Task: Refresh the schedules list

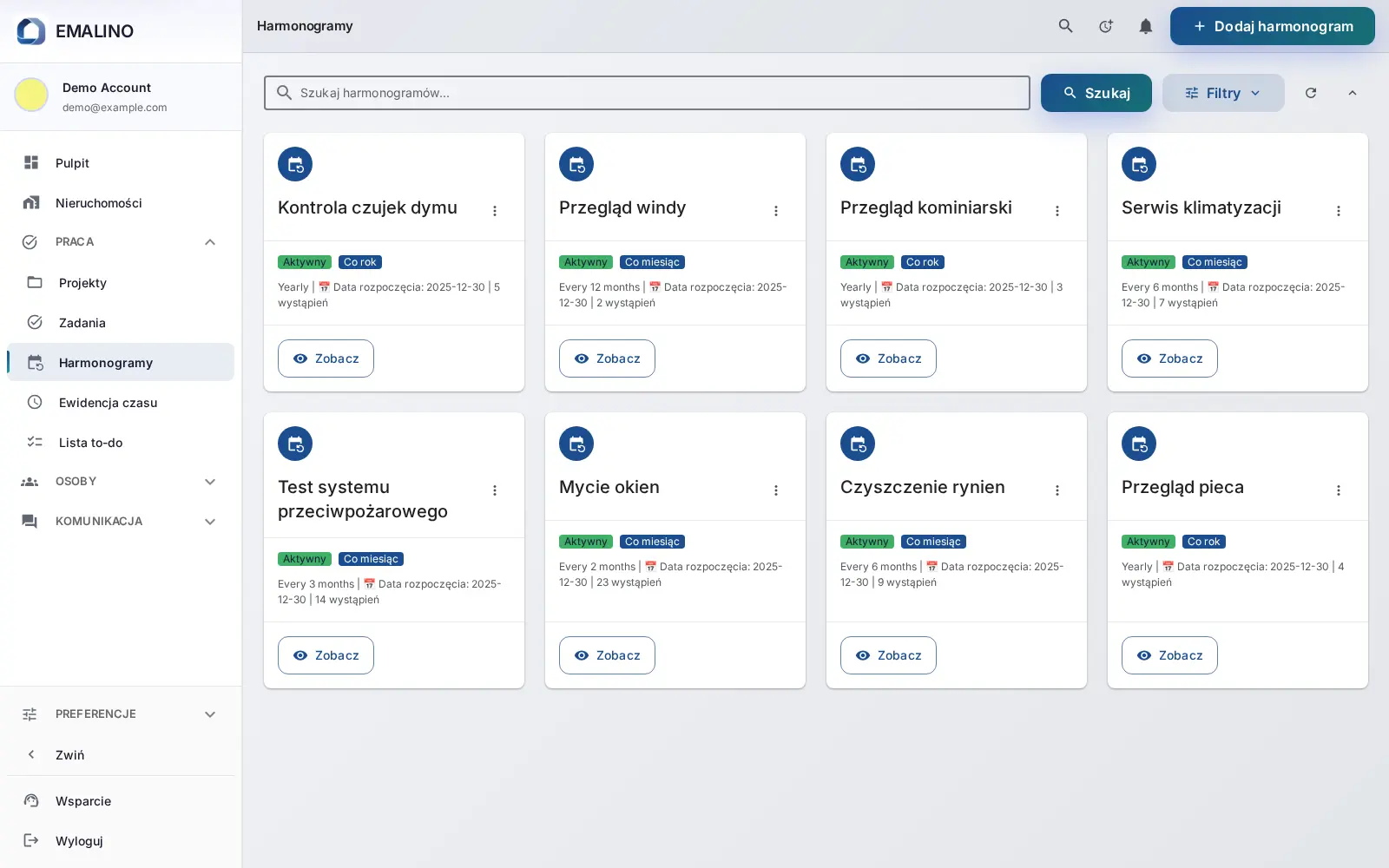Action: pos(1311,93)
